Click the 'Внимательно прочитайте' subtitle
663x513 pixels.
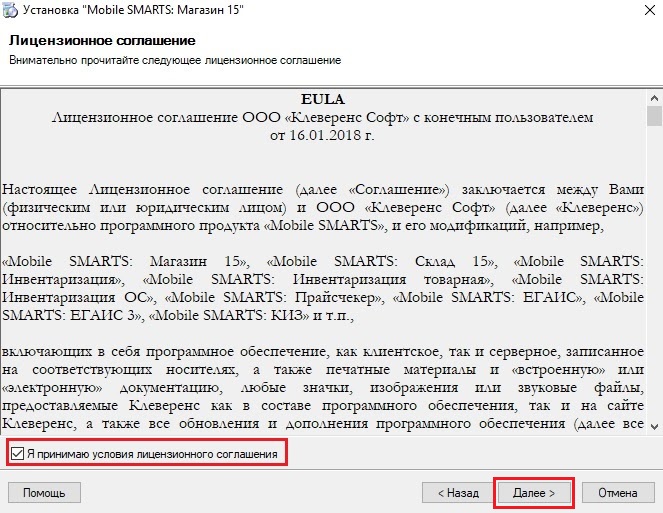[175, 60]
